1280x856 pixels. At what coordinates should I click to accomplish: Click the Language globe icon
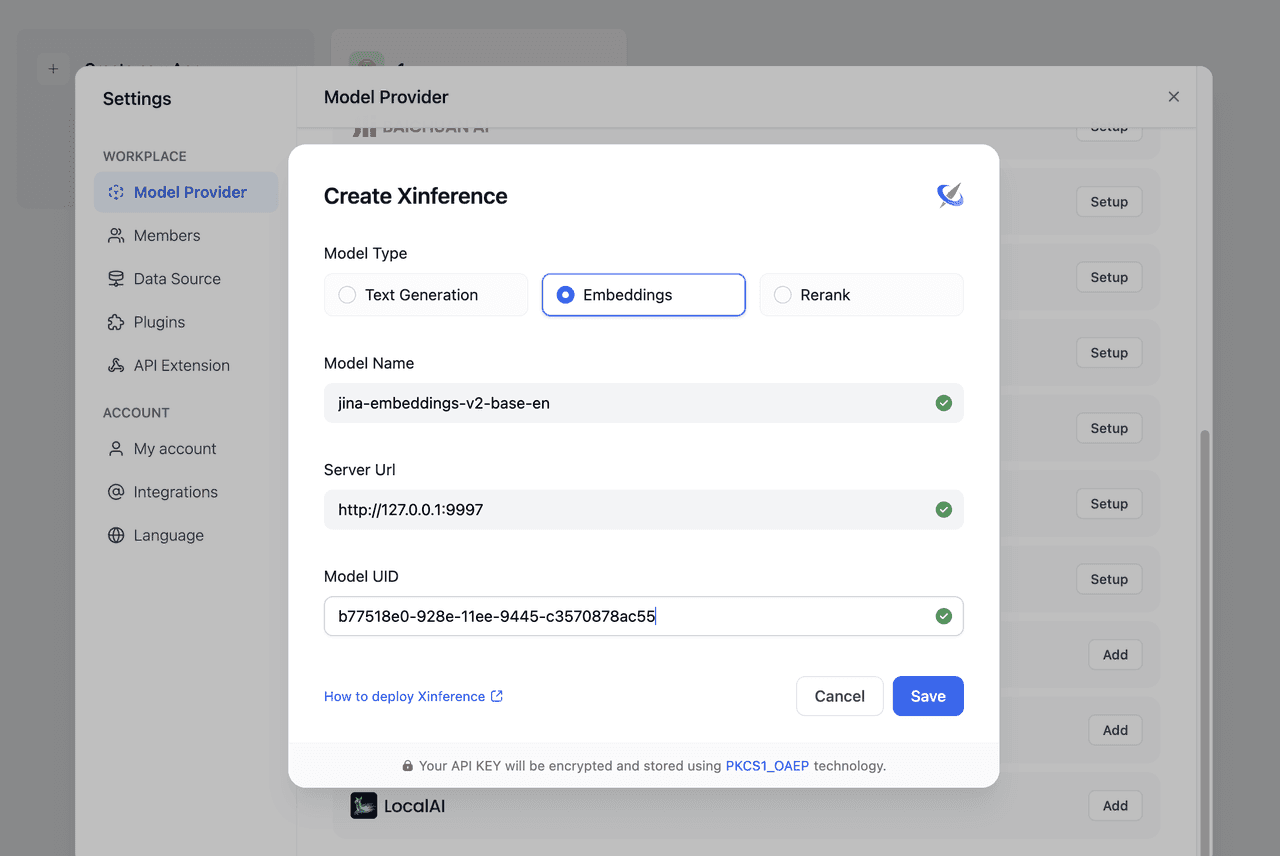pyautogui.click(x=116, y=536)
